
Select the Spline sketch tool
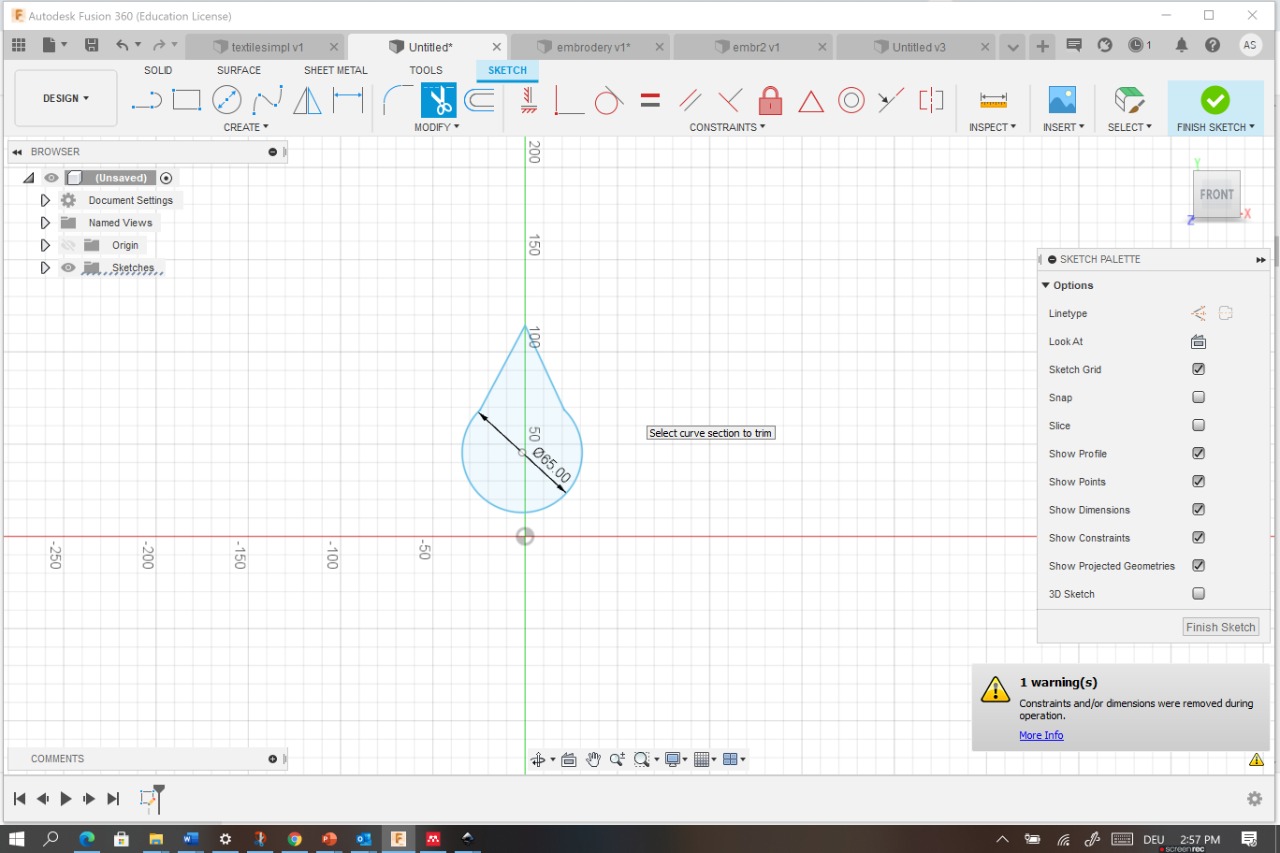pos(267,100)
